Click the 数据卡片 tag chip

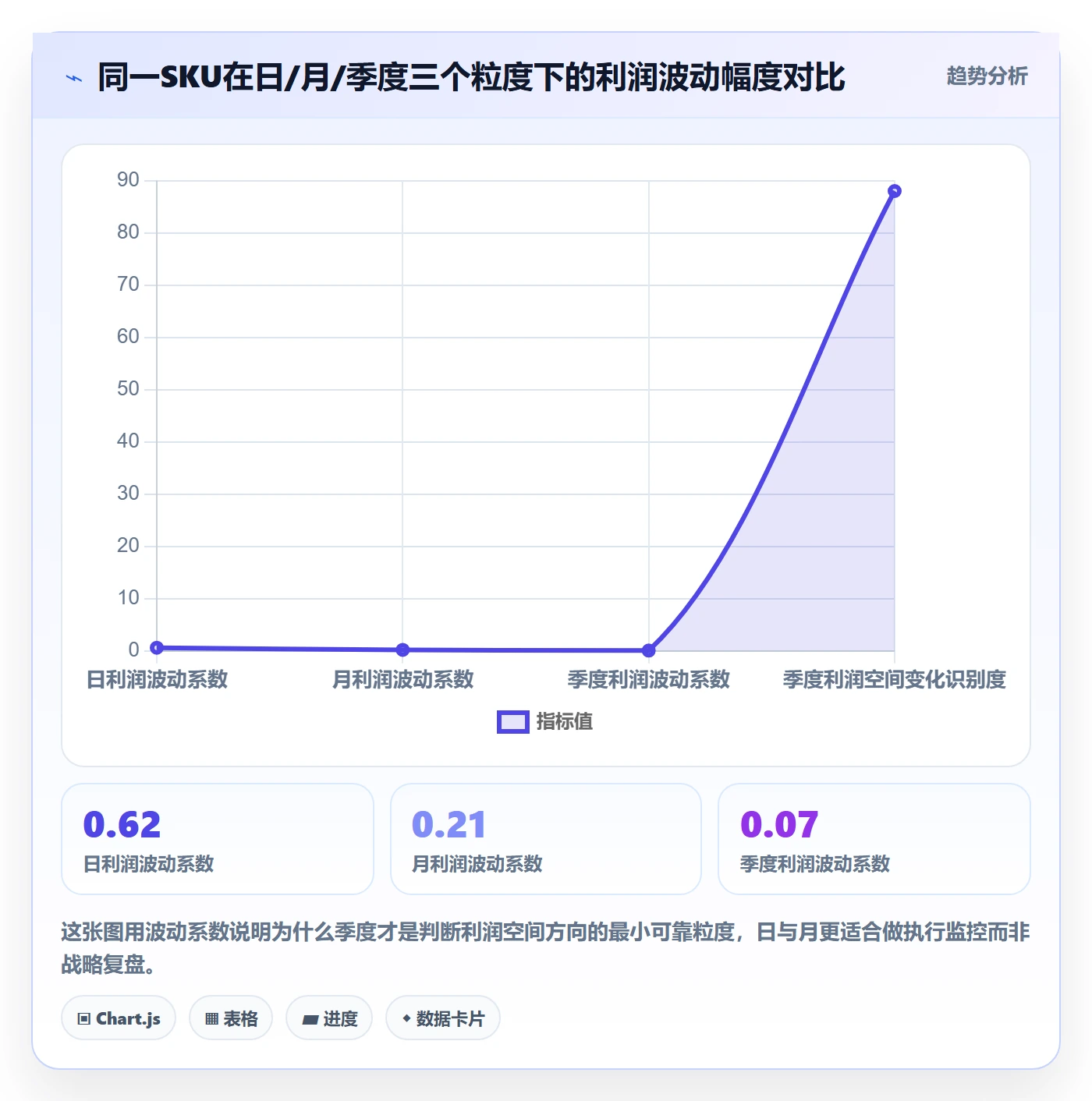point(443,1018)
